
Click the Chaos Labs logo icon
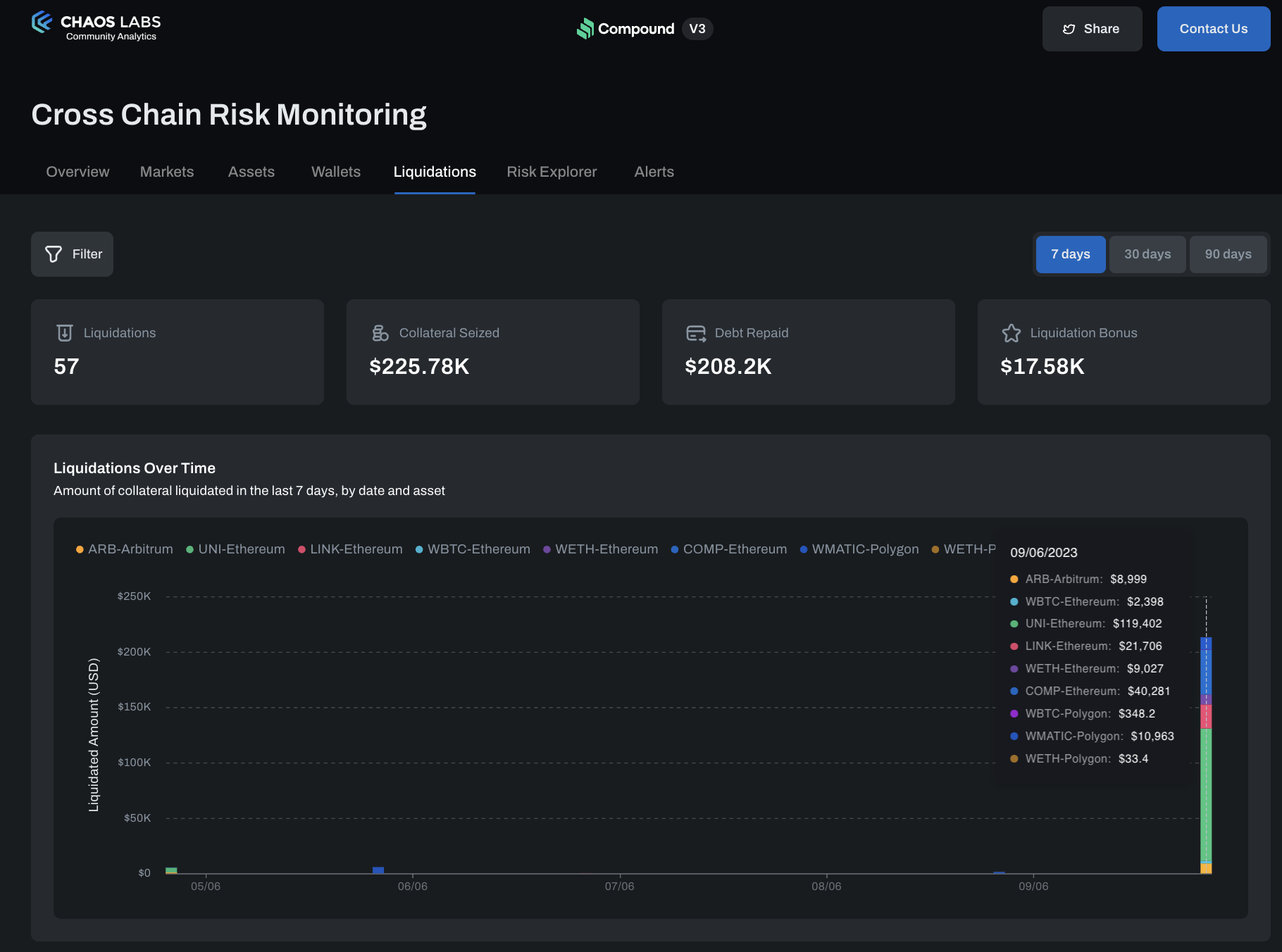tap(42, 23)
